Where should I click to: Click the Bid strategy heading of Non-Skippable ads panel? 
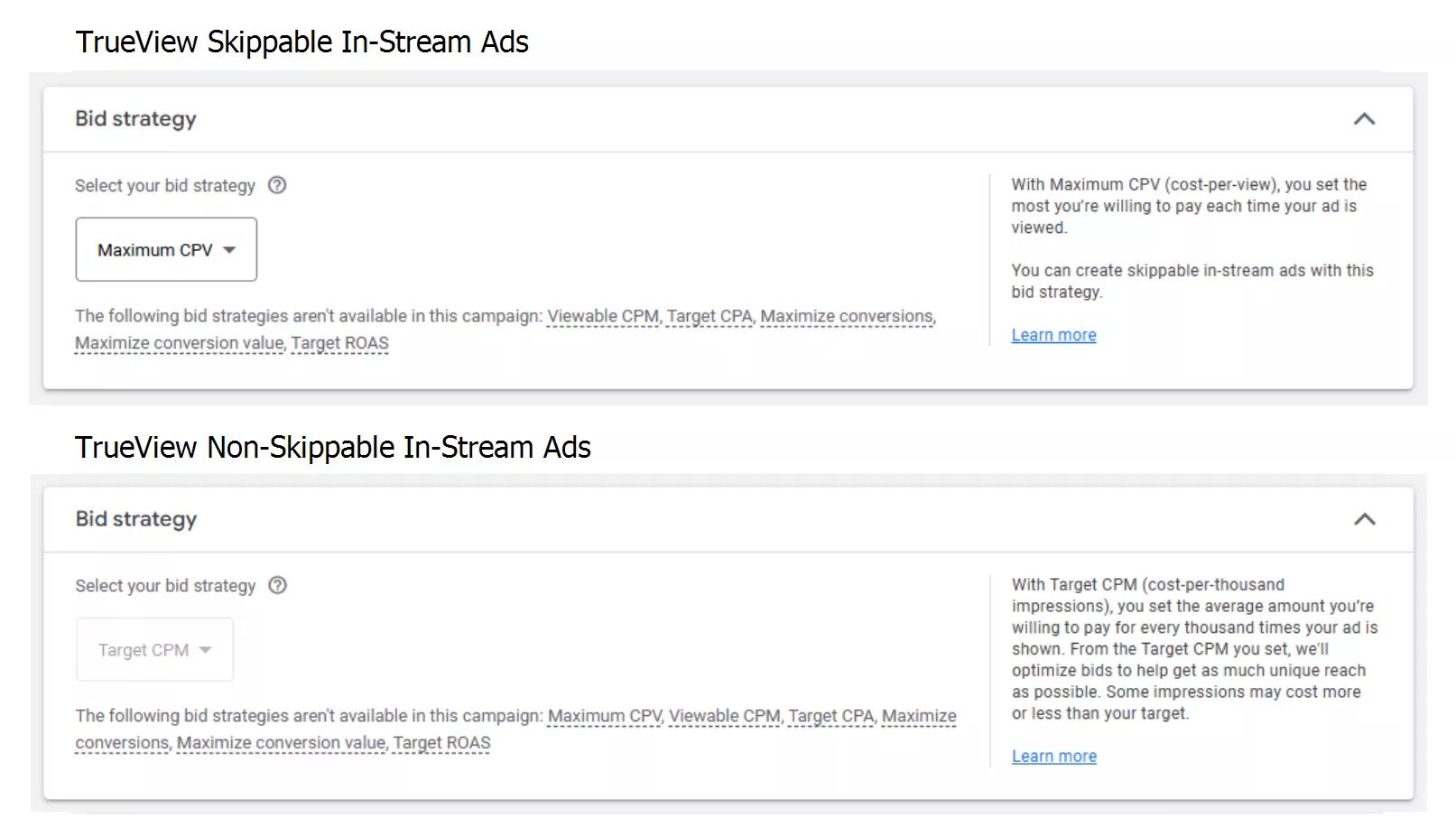pyautogui.click(x=135, y=519)
